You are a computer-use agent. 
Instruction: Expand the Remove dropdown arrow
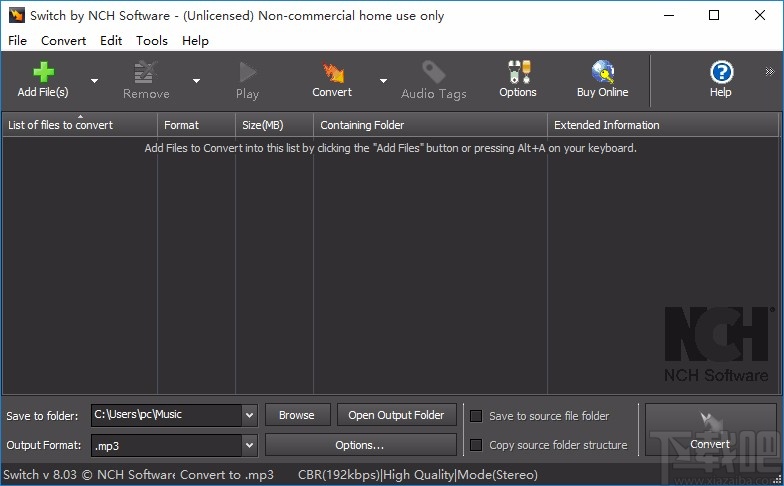(196, 80)
